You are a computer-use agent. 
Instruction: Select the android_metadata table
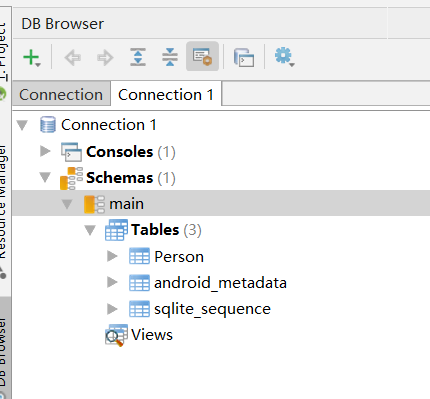pyautogui.click(x=220, y=283)
